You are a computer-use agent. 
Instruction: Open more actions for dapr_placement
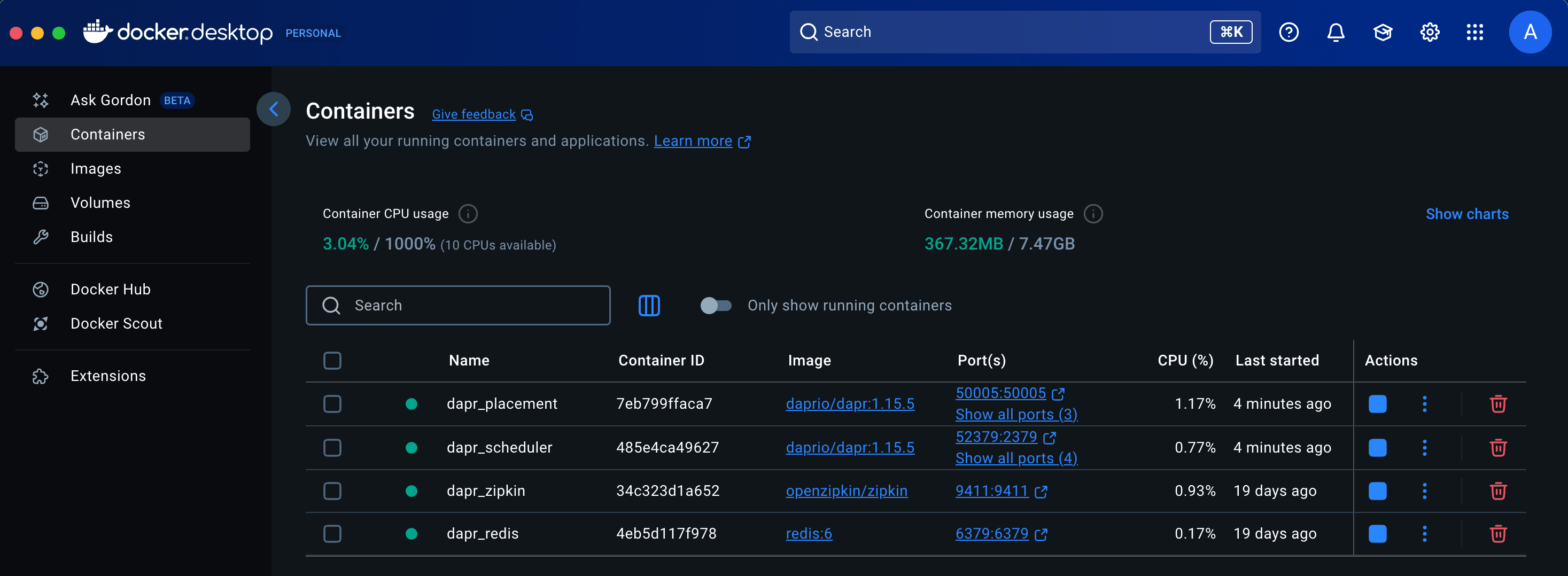(1424, 404)
